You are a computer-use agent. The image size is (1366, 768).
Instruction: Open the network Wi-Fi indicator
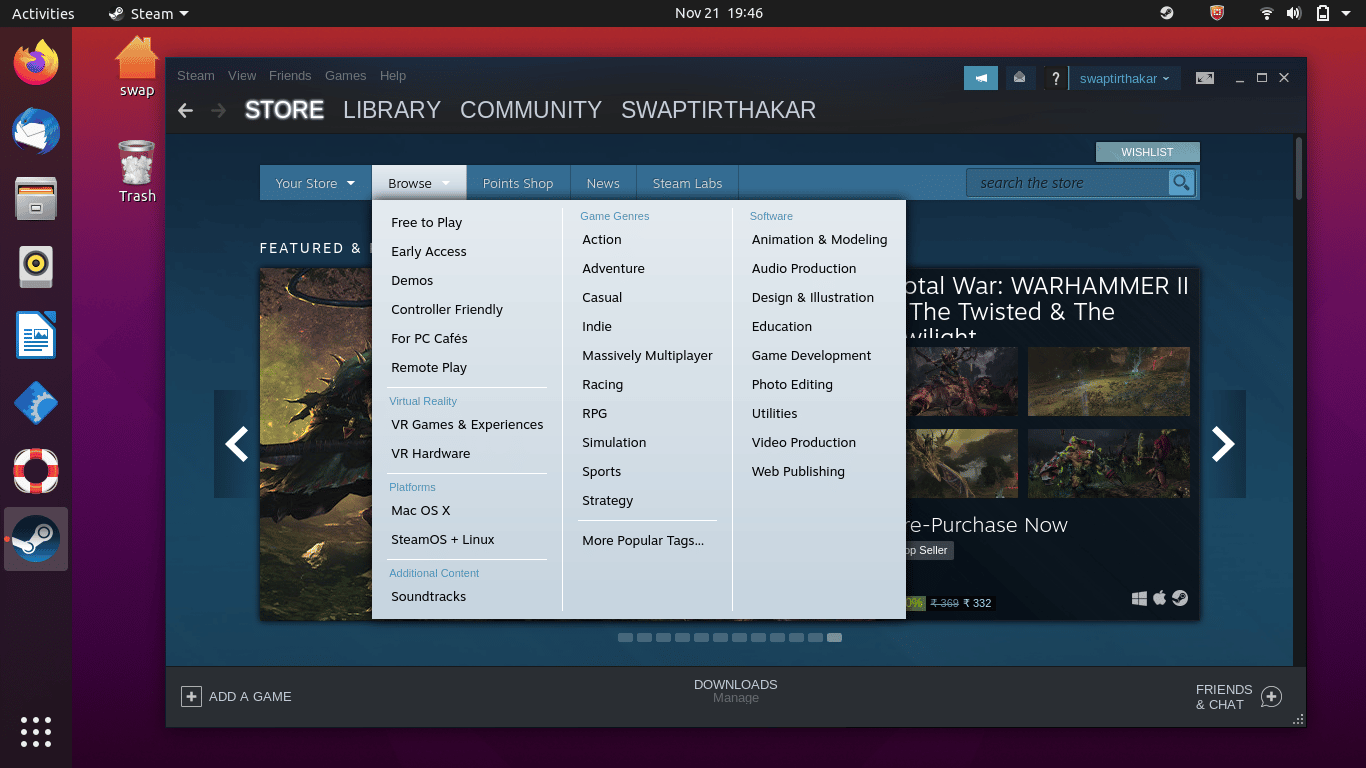click(1267, 13)
